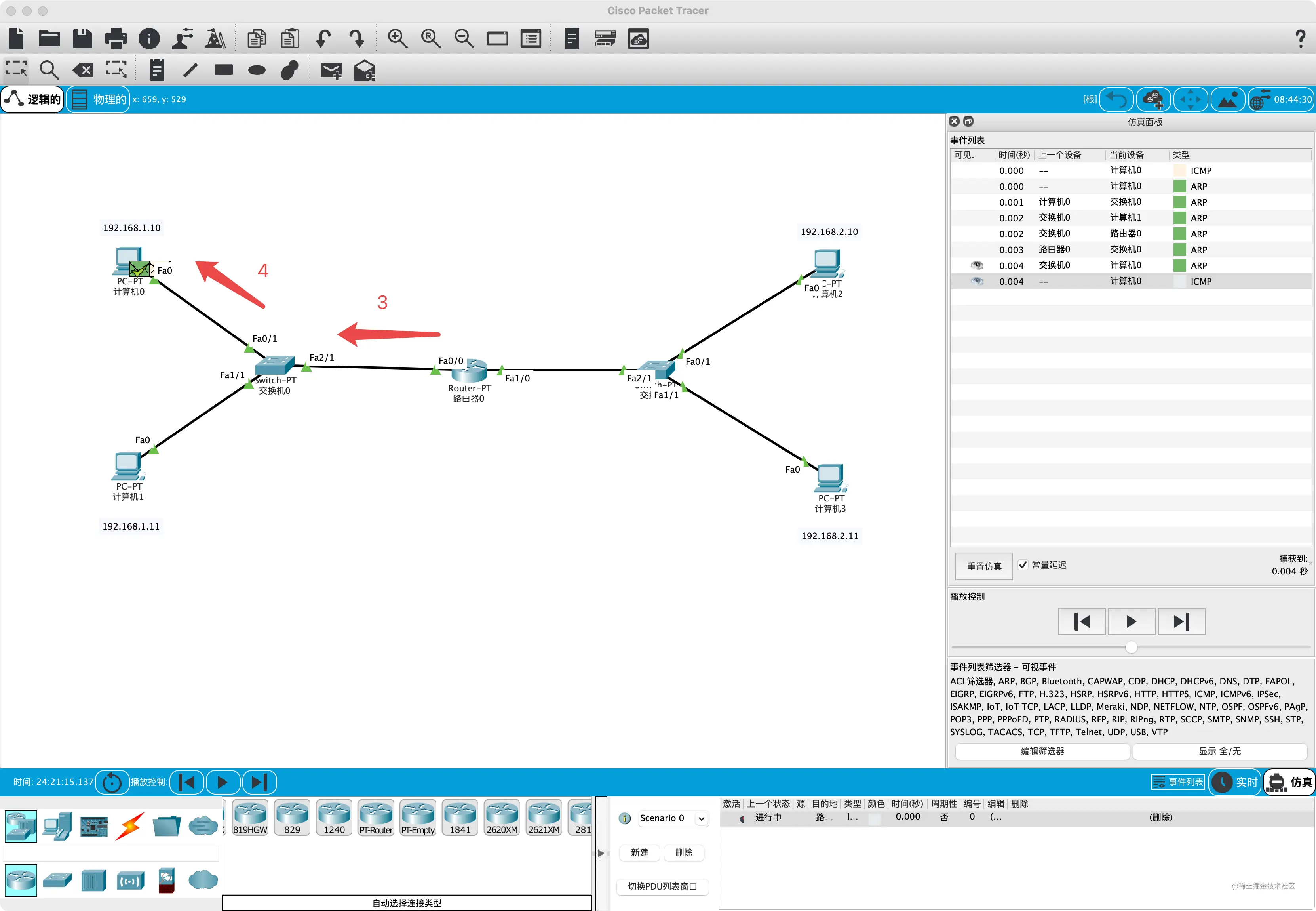
Task: Click 切换PDU列表窗口 button
Action: [662, 886]
